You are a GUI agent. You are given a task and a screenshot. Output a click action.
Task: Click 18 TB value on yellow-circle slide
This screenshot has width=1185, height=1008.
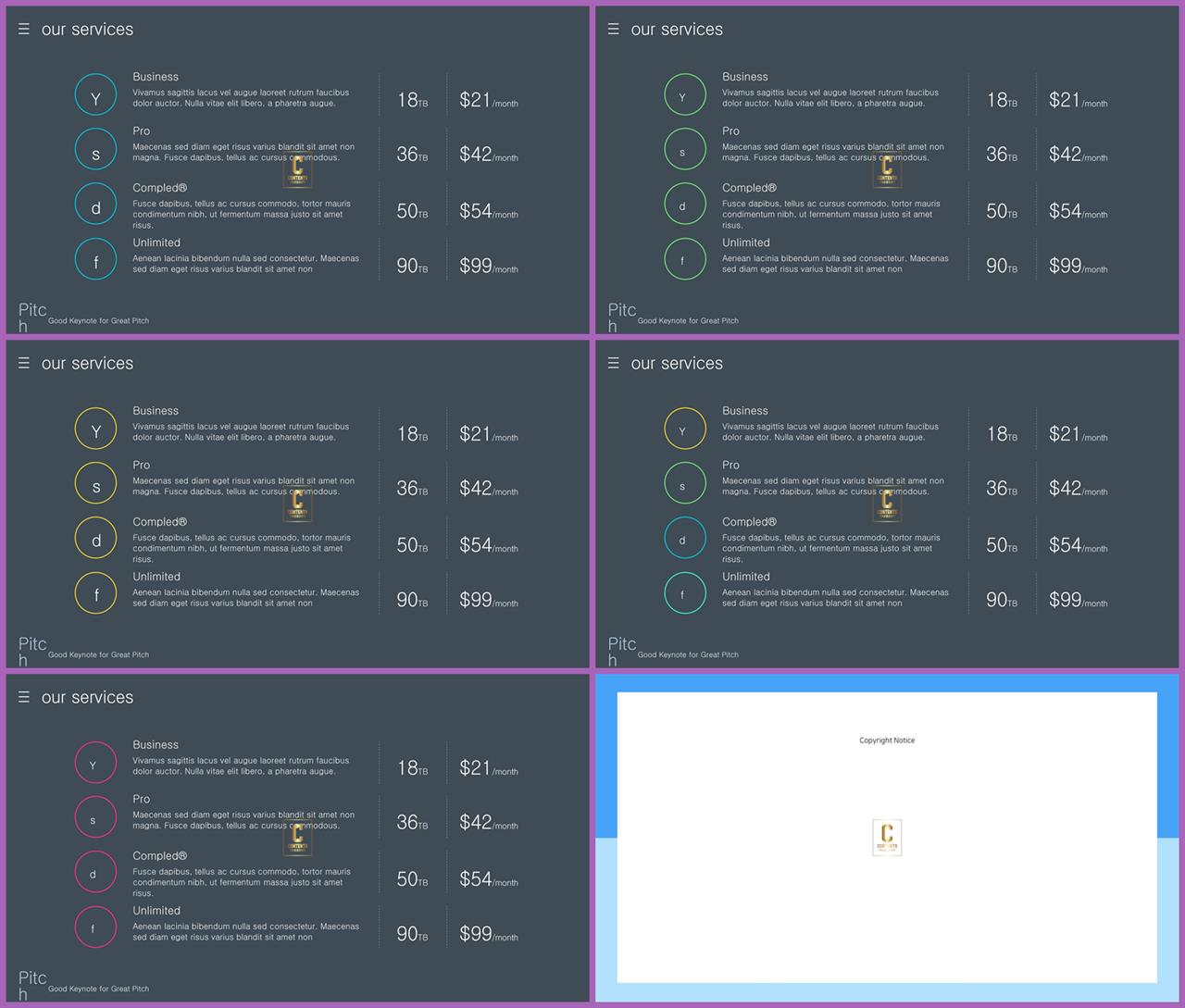412,434
